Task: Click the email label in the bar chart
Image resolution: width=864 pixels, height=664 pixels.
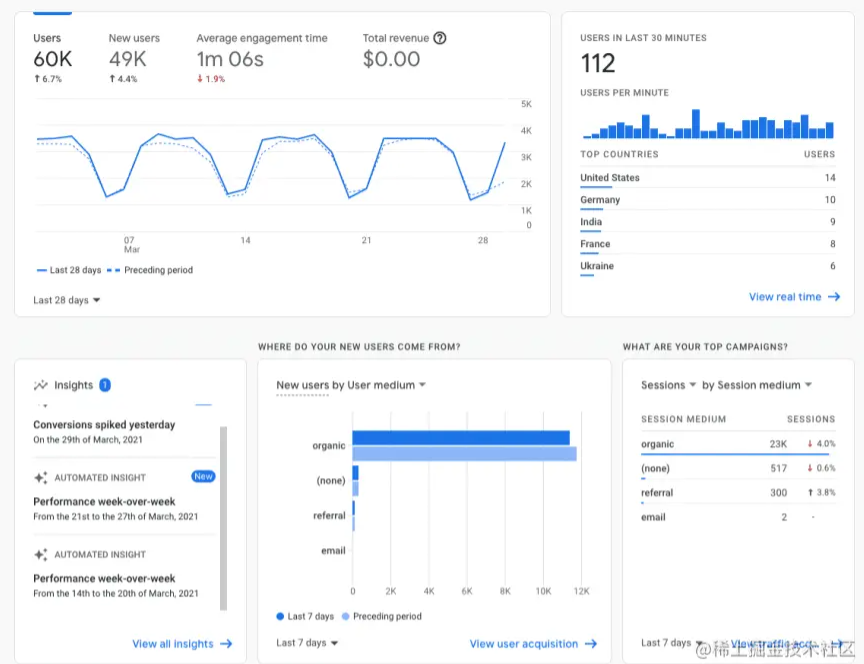Action: pos(333,550)
